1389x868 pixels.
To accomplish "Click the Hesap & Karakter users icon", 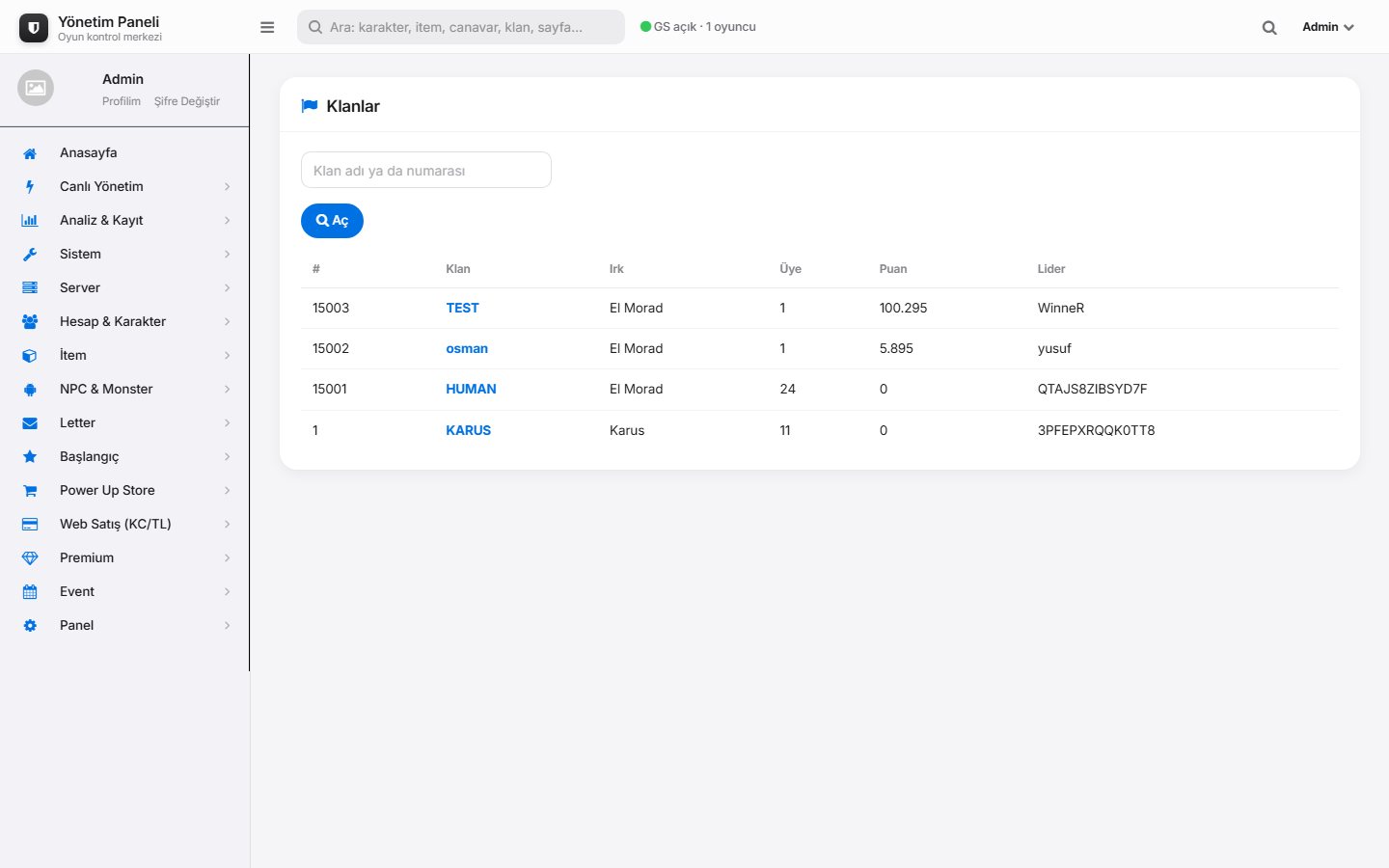I will coord(30,322).
